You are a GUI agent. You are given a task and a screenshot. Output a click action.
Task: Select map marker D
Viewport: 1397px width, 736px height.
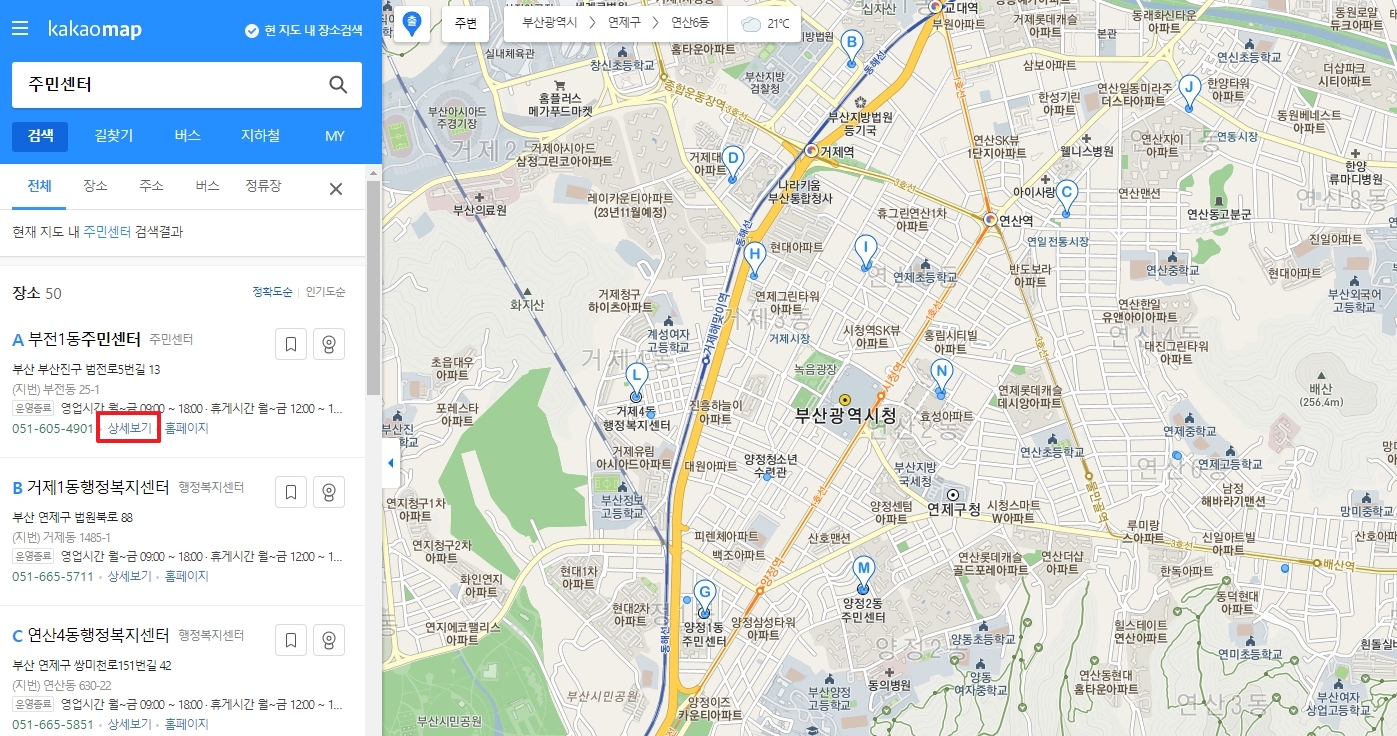733,162
